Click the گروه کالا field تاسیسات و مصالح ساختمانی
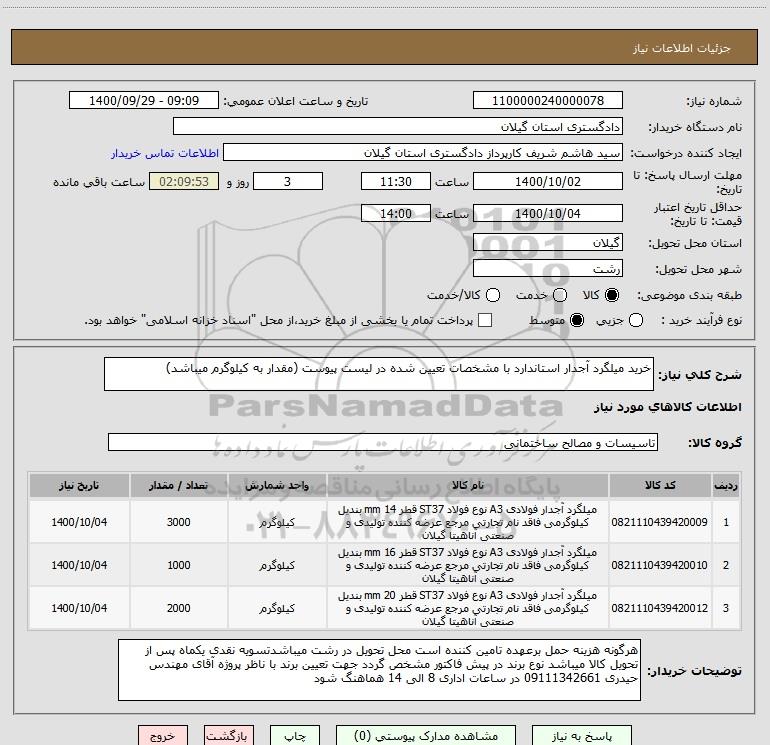The image size is (770, 745). [x=383, y=442]
